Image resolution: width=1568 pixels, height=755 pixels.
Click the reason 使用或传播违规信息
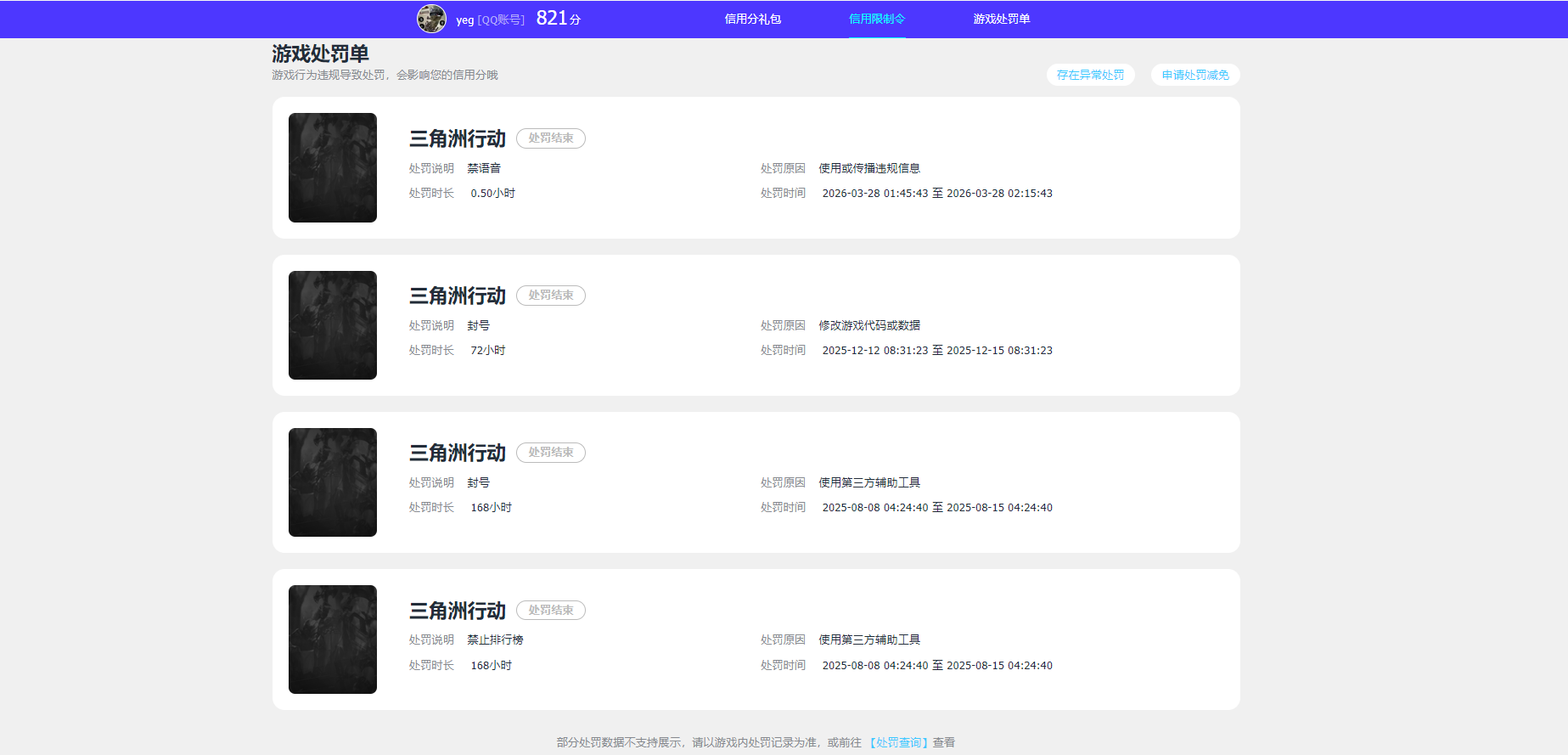click(869, 168)
